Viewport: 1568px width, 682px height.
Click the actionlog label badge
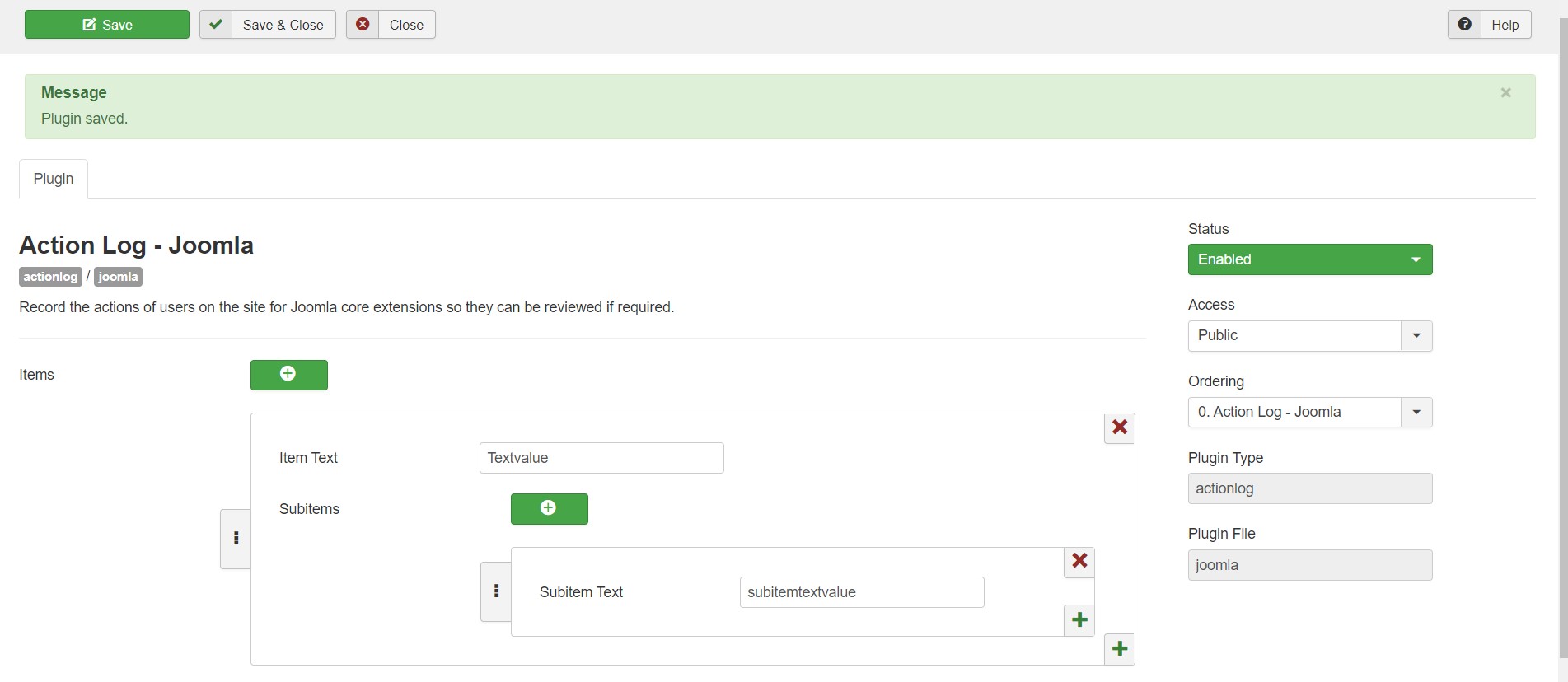(50, 277)
